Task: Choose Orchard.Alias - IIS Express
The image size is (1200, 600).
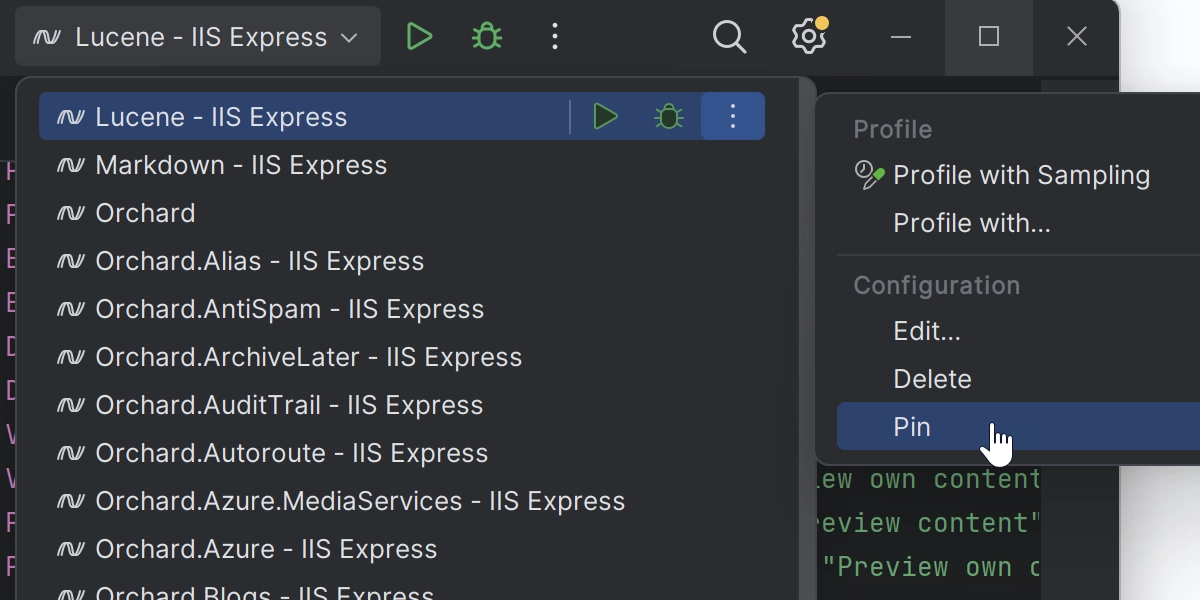Action: pyautogui.click(x=402, y=261)
